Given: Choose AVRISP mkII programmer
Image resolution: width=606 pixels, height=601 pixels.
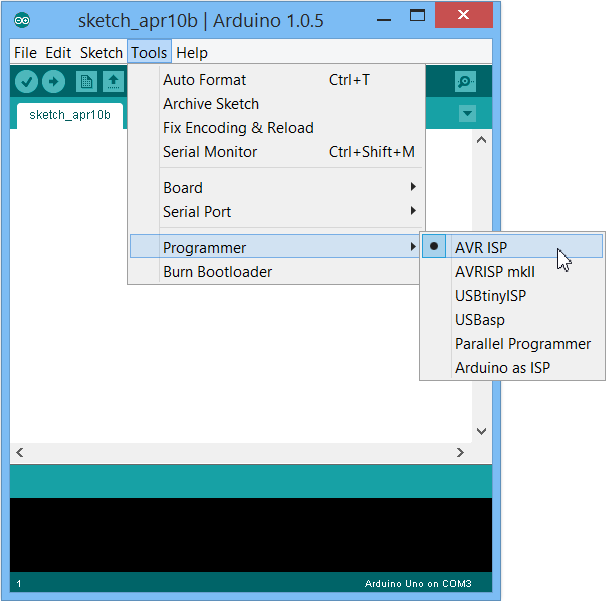Looking at the screenshot, I should tap(512, 272).
